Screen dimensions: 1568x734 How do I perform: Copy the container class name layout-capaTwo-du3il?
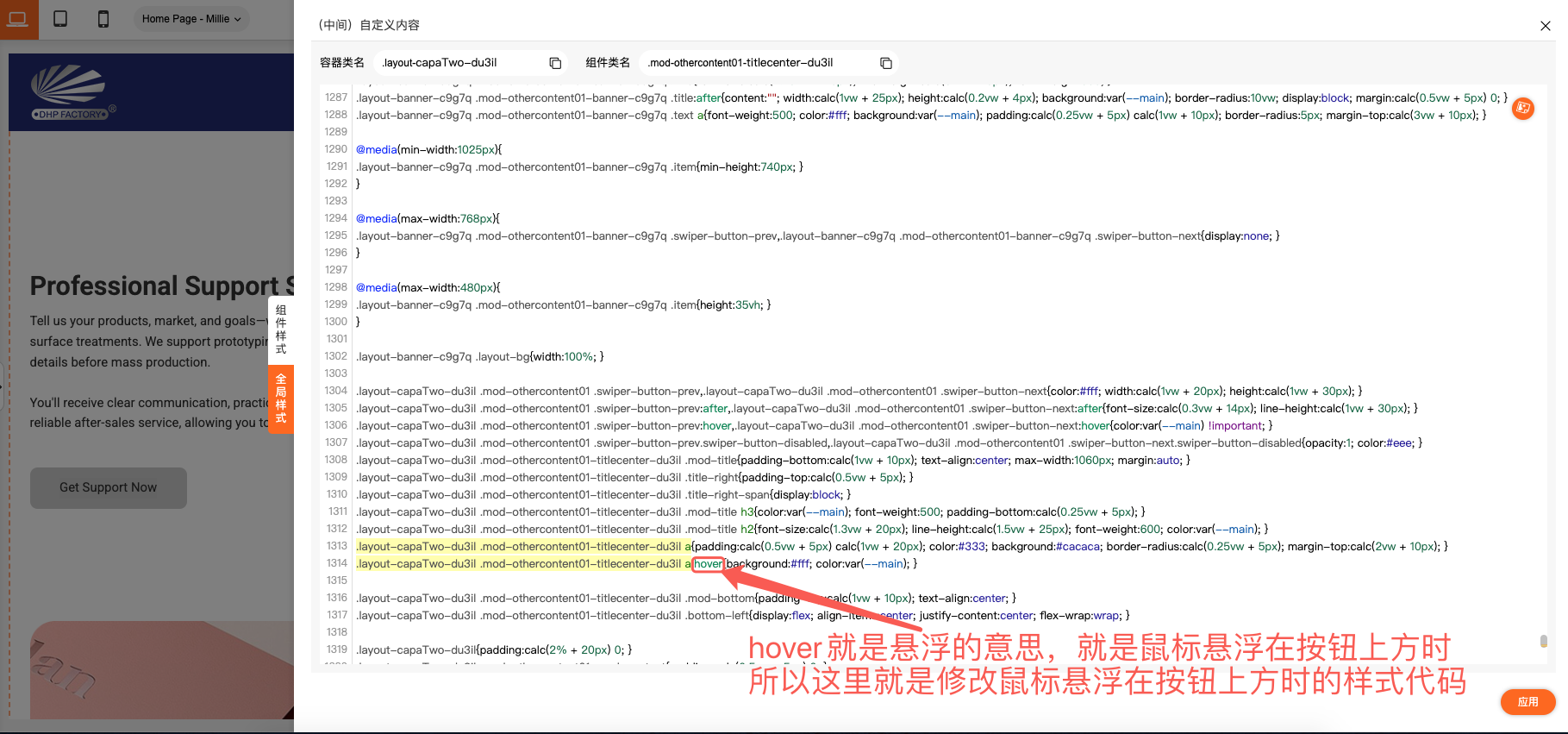click(x=555, y=63)
